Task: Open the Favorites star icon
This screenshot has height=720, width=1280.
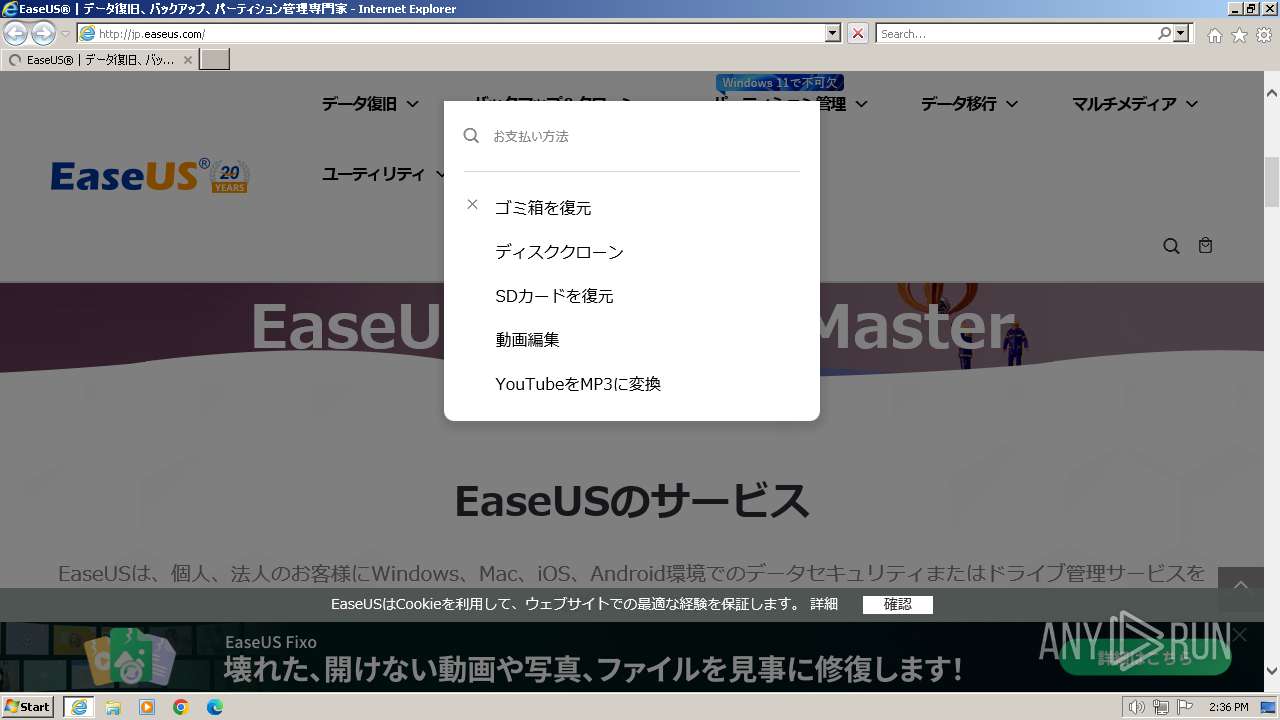Action: point(1240,35)
